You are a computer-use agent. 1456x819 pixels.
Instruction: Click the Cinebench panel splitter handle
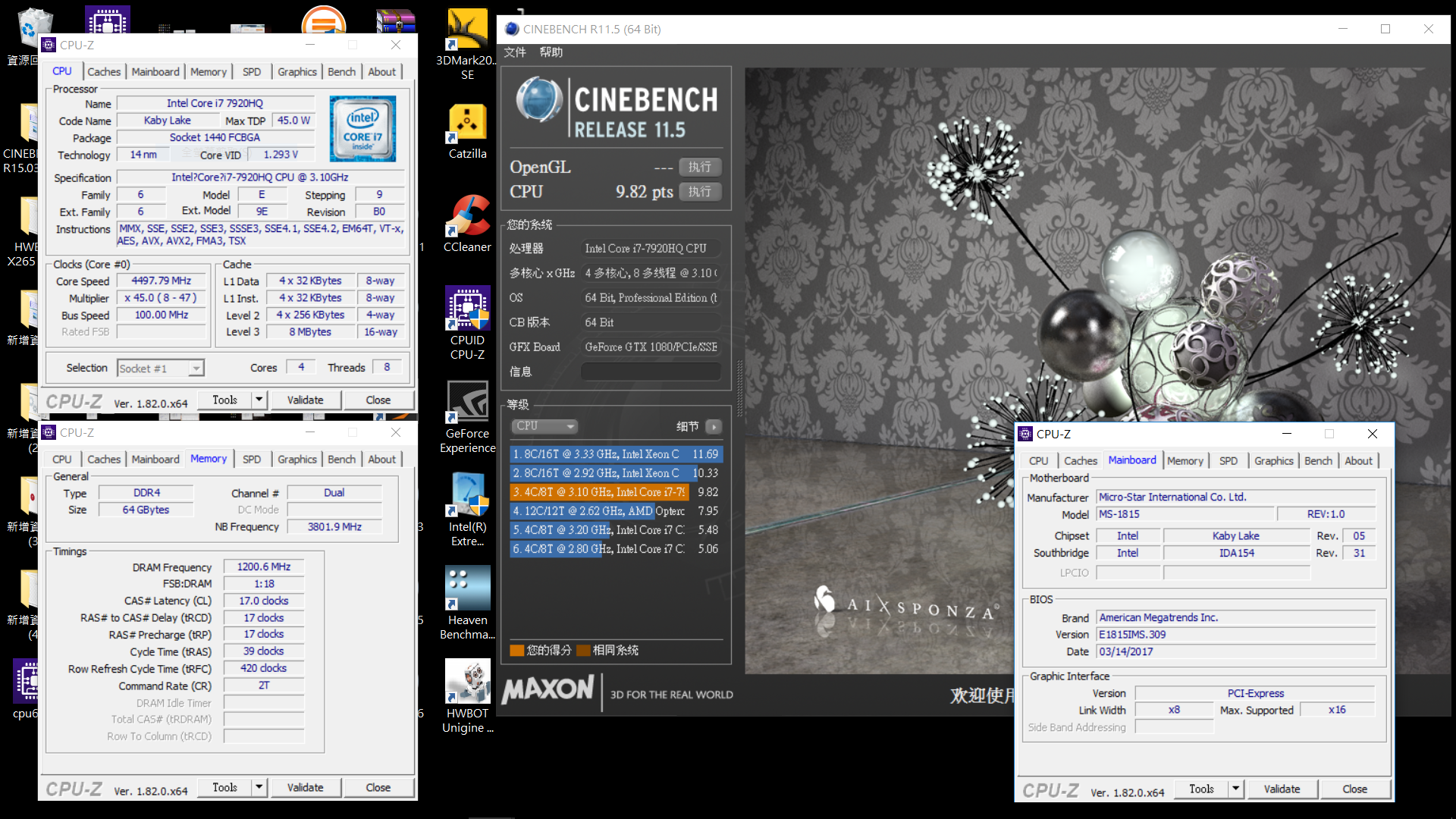(739, 388)
